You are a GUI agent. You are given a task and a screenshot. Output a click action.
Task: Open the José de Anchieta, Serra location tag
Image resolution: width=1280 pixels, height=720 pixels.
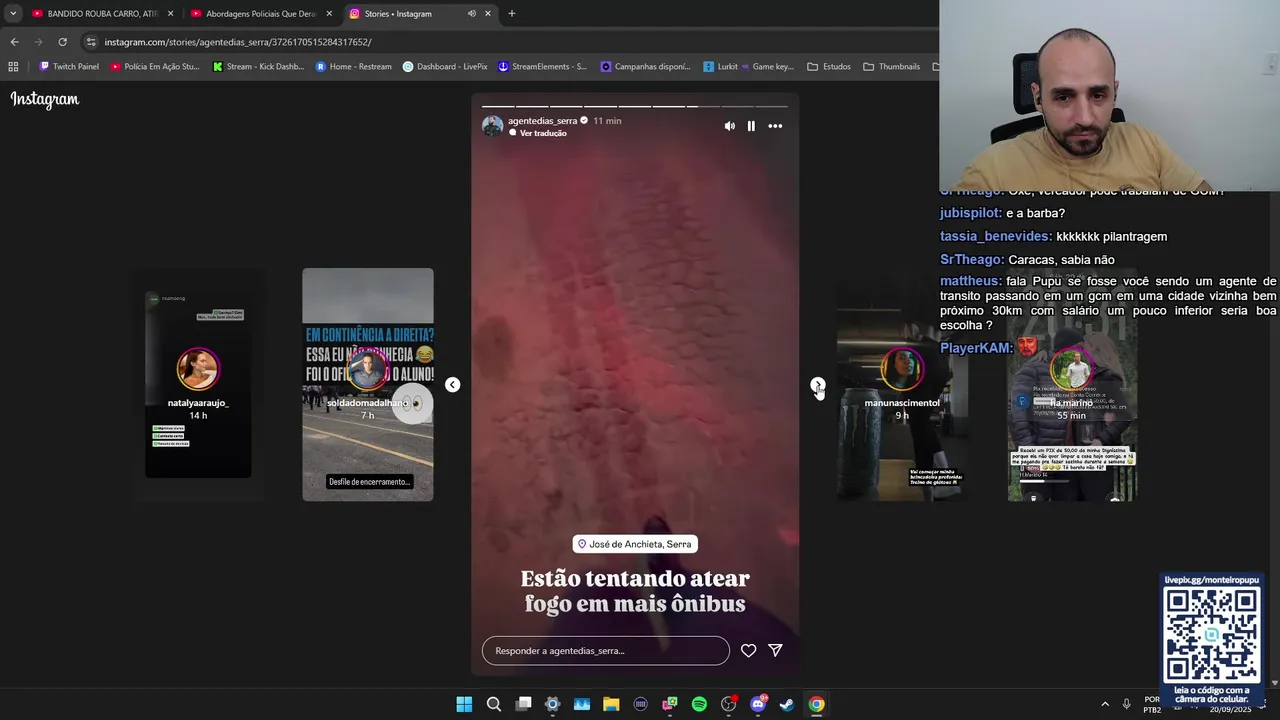pyautogui.click(x=635, y=544)
